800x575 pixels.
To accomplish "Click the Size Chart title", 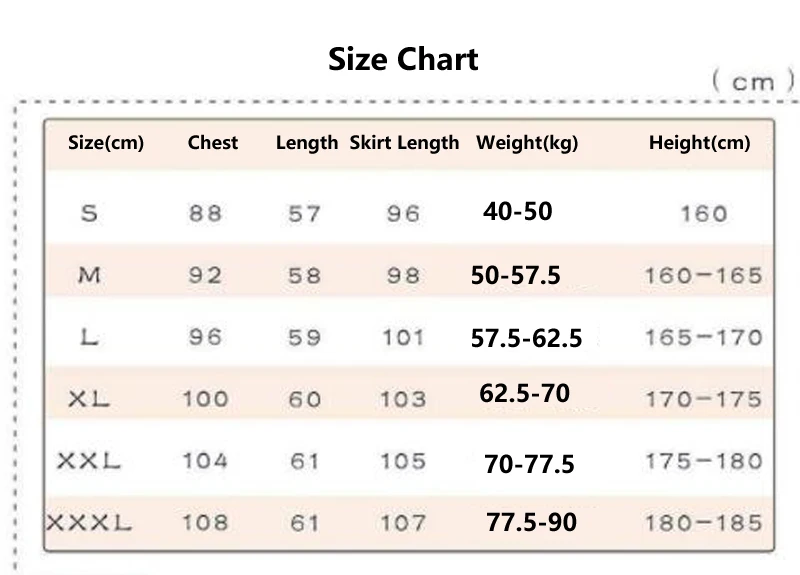I will tap(403, 59).
